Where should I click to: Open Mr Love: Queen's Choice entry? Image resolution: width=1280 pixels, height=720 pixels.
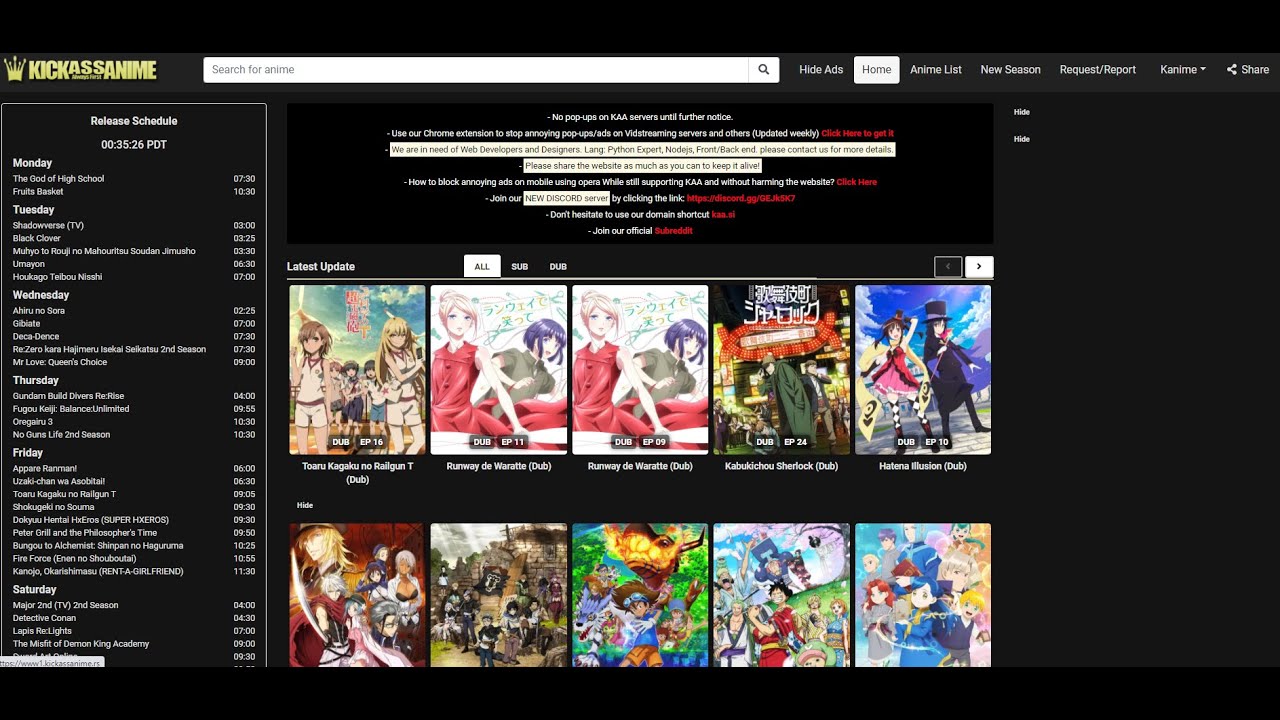click(x=60, y=362)
